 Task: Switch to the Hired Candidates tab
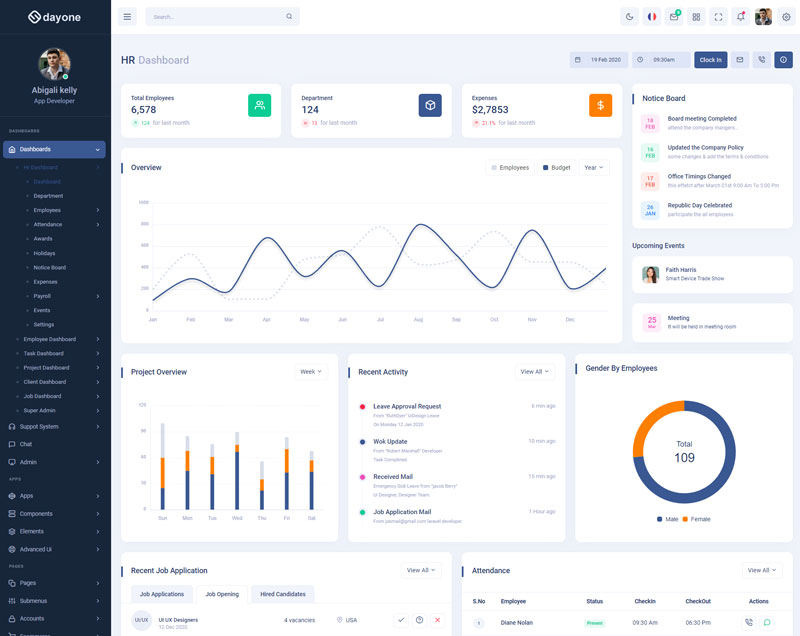(x=283, y=594)
